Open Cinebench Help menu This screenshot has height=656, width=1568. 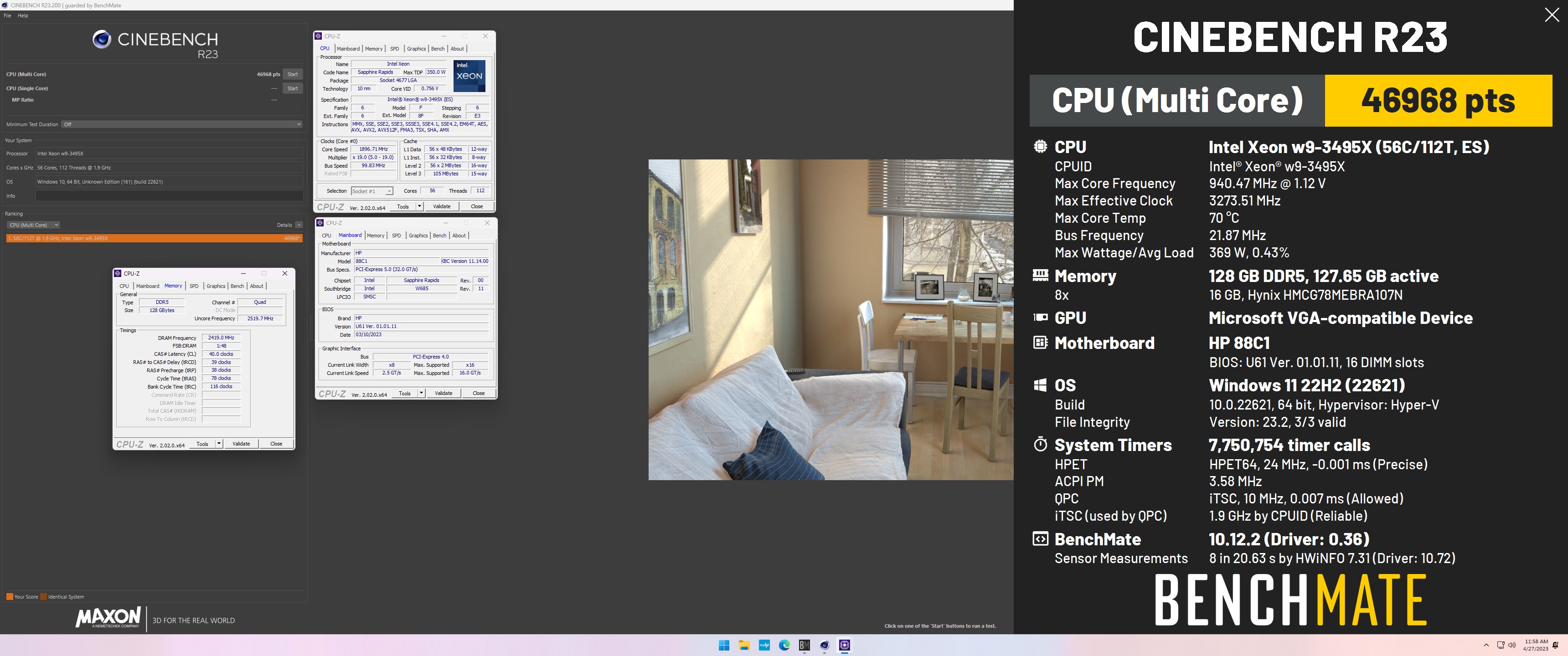click(x=22, y=16)
